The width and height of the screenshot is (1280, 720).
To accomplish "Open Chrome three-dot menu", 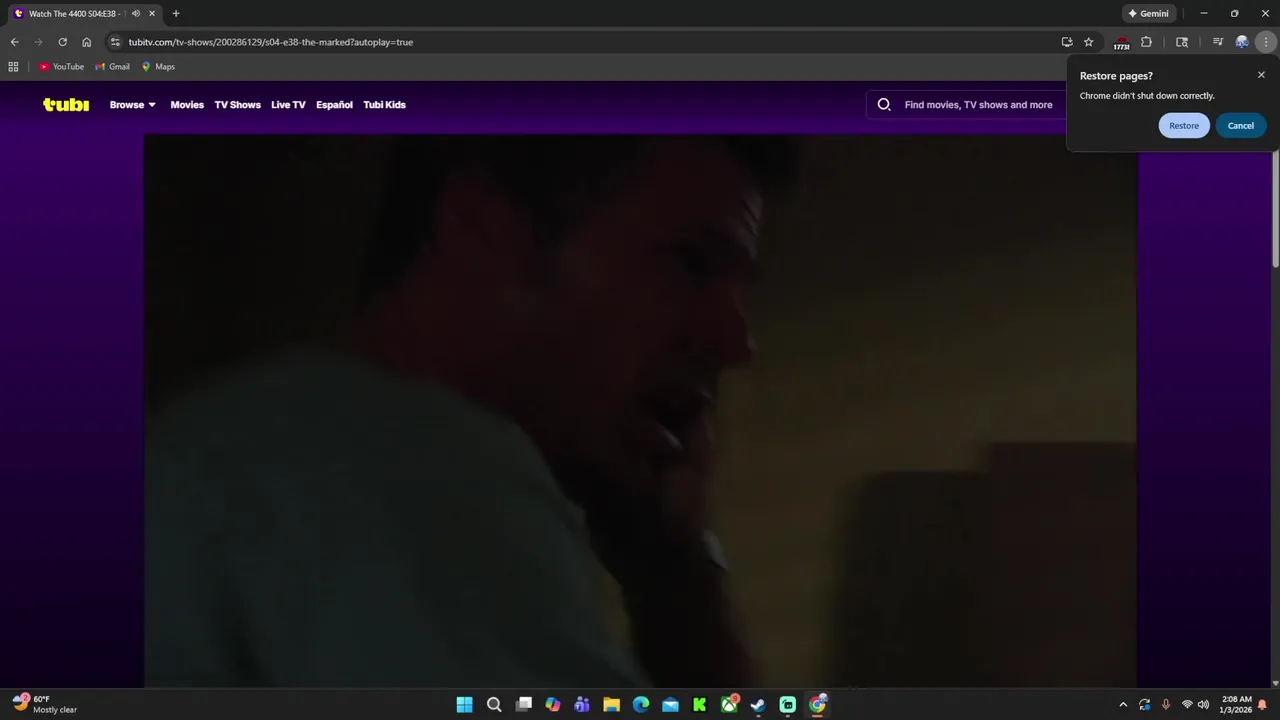I will click(x=1266, y=42).
